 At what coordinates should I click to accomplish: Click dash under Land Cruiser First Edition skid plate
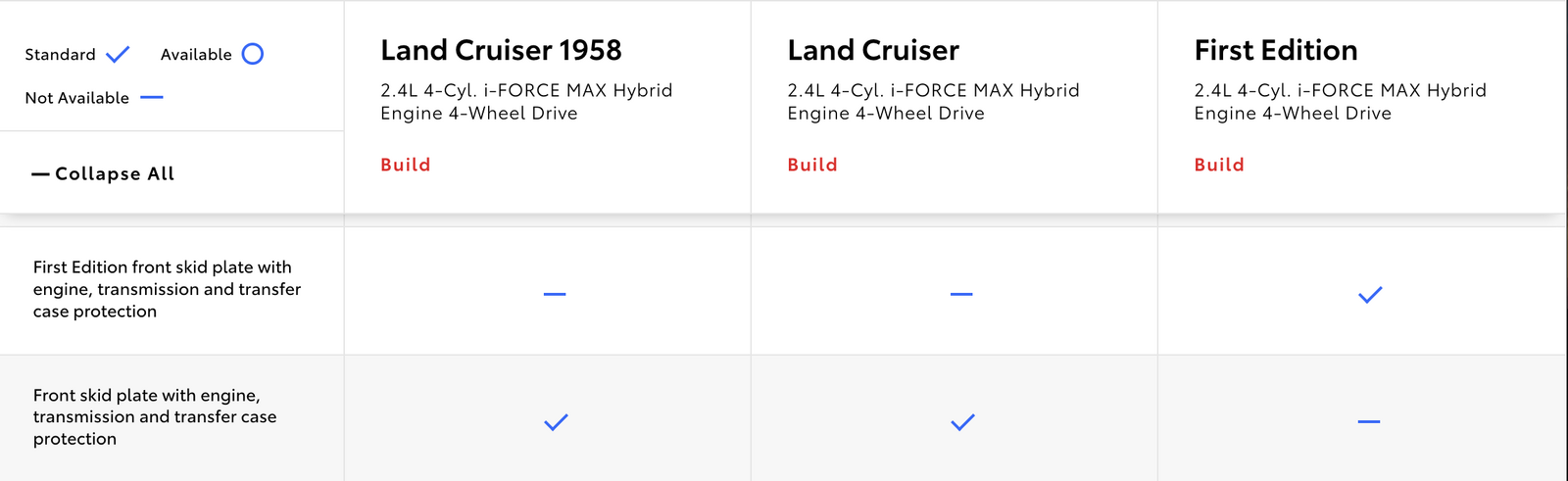click(x=961, y=294)
